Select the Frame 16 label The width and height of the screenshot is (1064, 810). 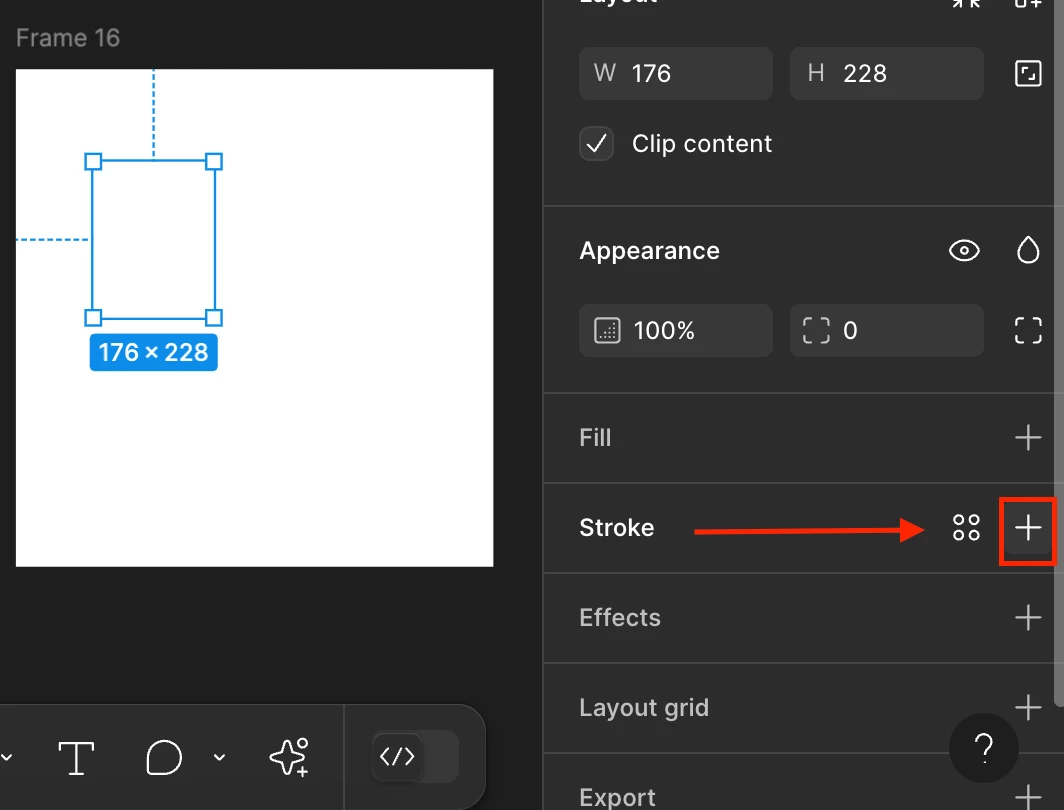[68, 38]
